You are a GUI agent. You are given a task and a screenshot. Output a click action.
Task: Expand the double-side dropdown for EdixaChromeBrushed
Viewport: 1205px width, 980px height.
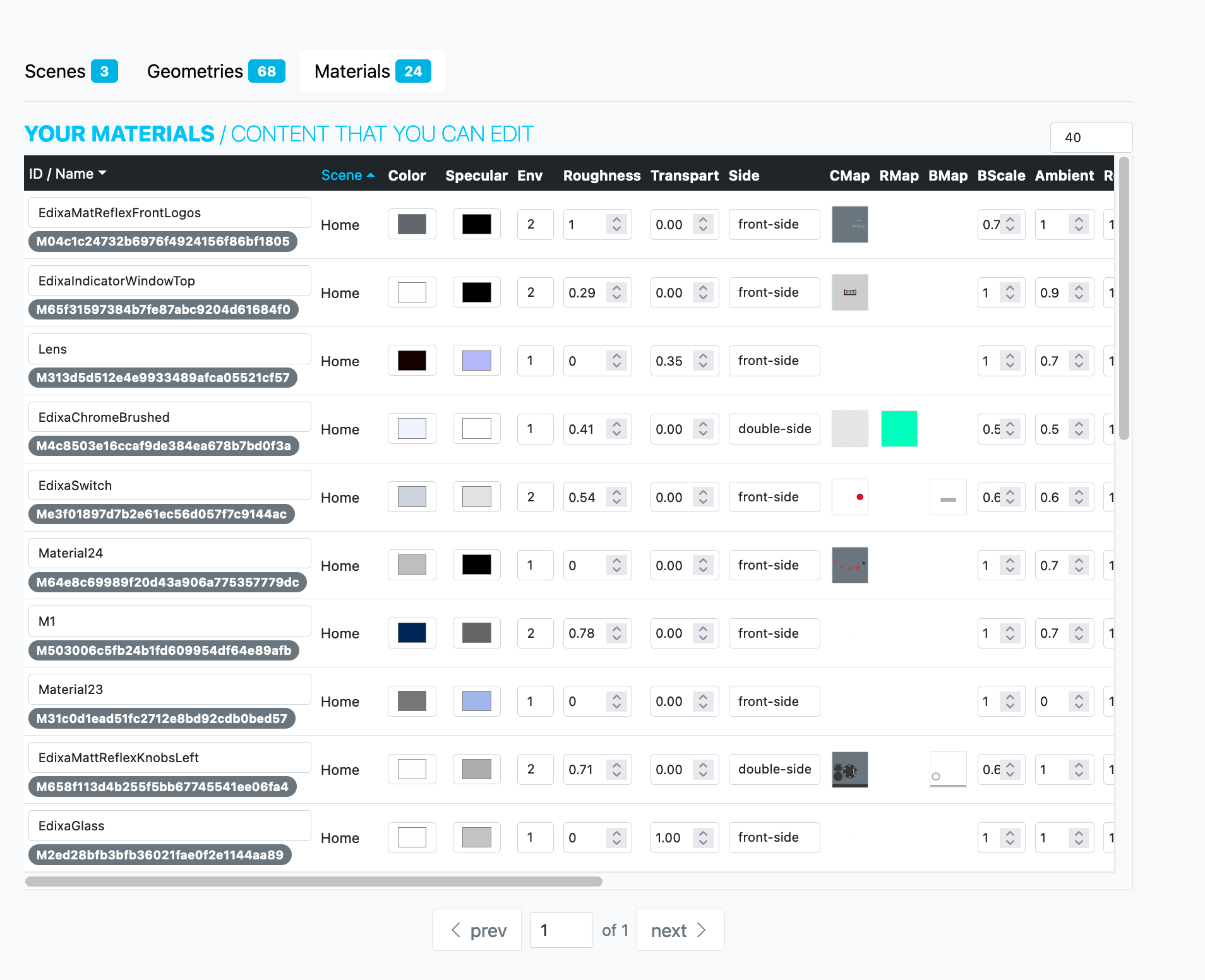pyautogui.click(x=774, y=429)
